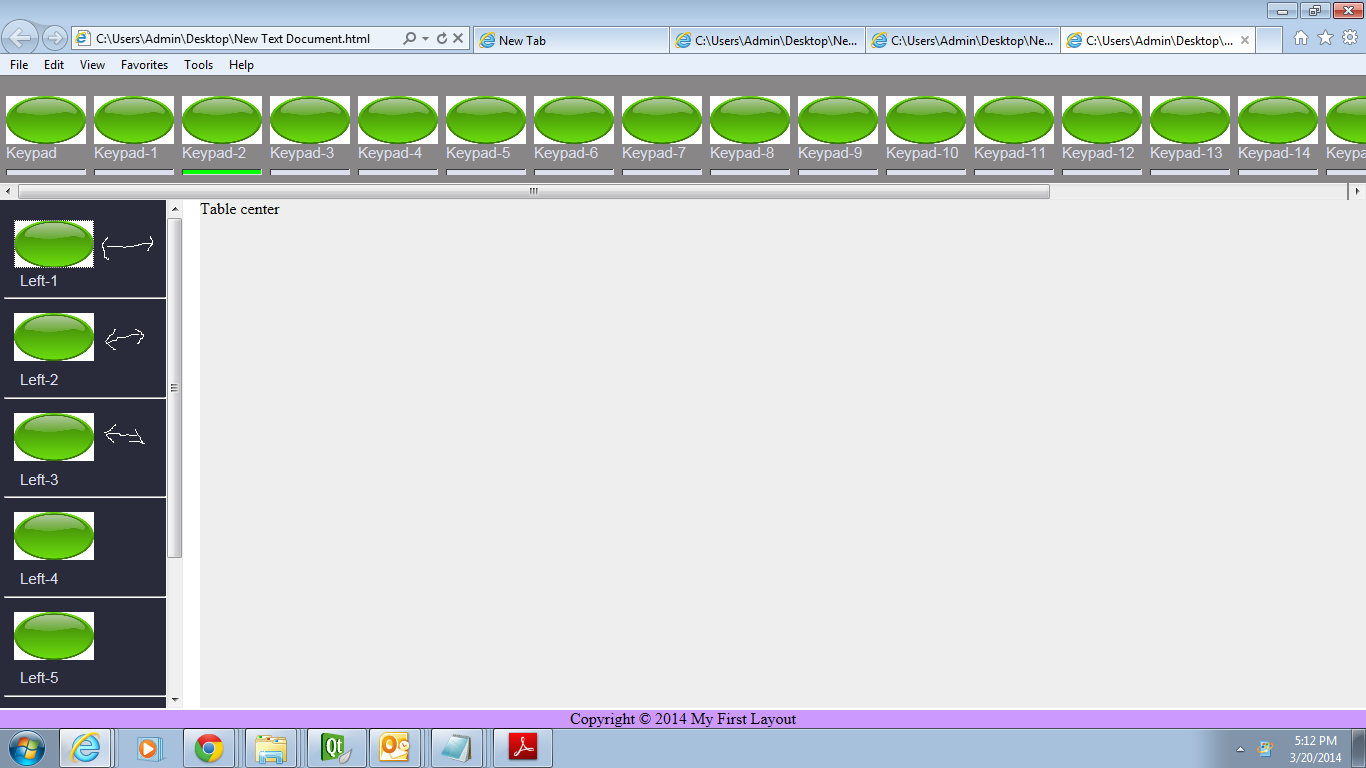Click the horizontal scrollbar right arrow
1366x768 pixels.
click(x=1357, y=191)
